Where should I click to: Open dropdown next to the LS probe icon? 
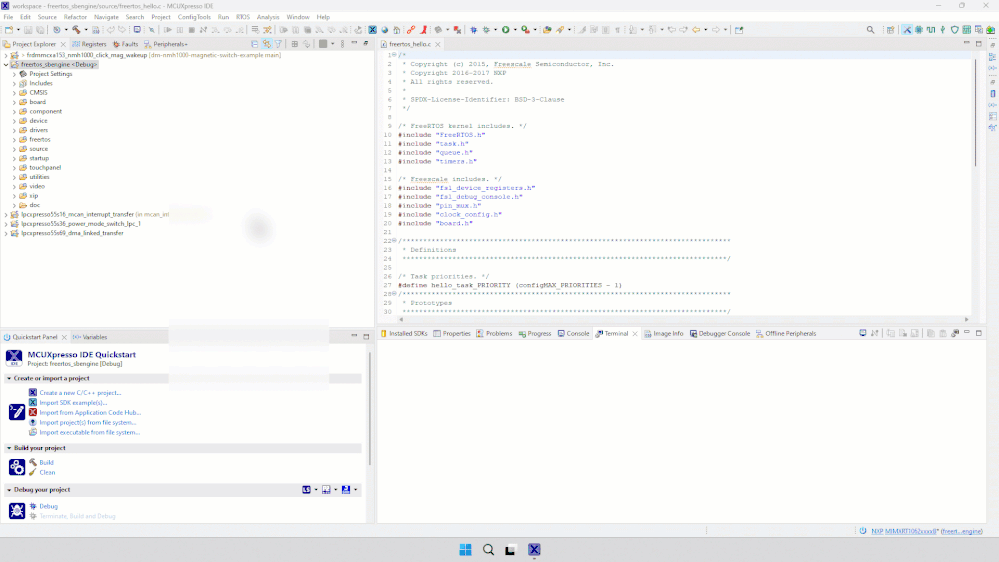(315, 490)
